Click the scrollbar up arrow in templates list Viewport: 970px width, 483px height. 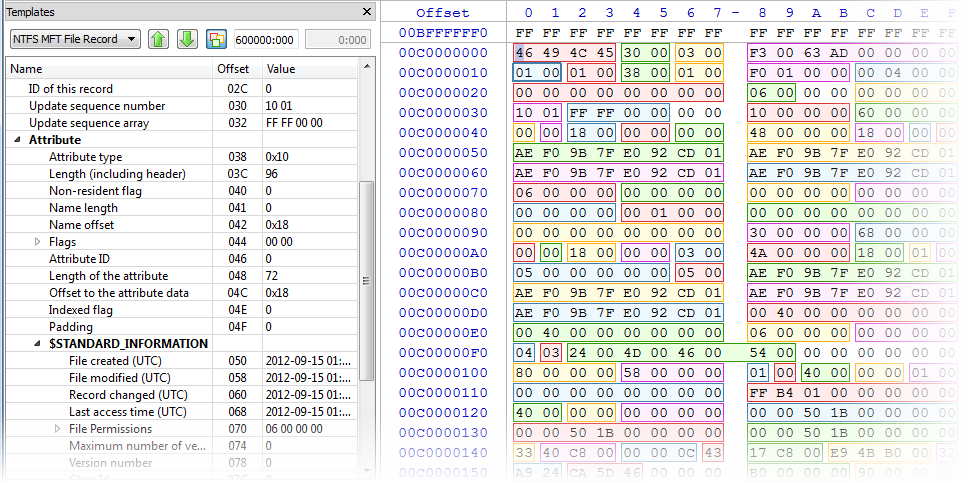pos(366,69)
